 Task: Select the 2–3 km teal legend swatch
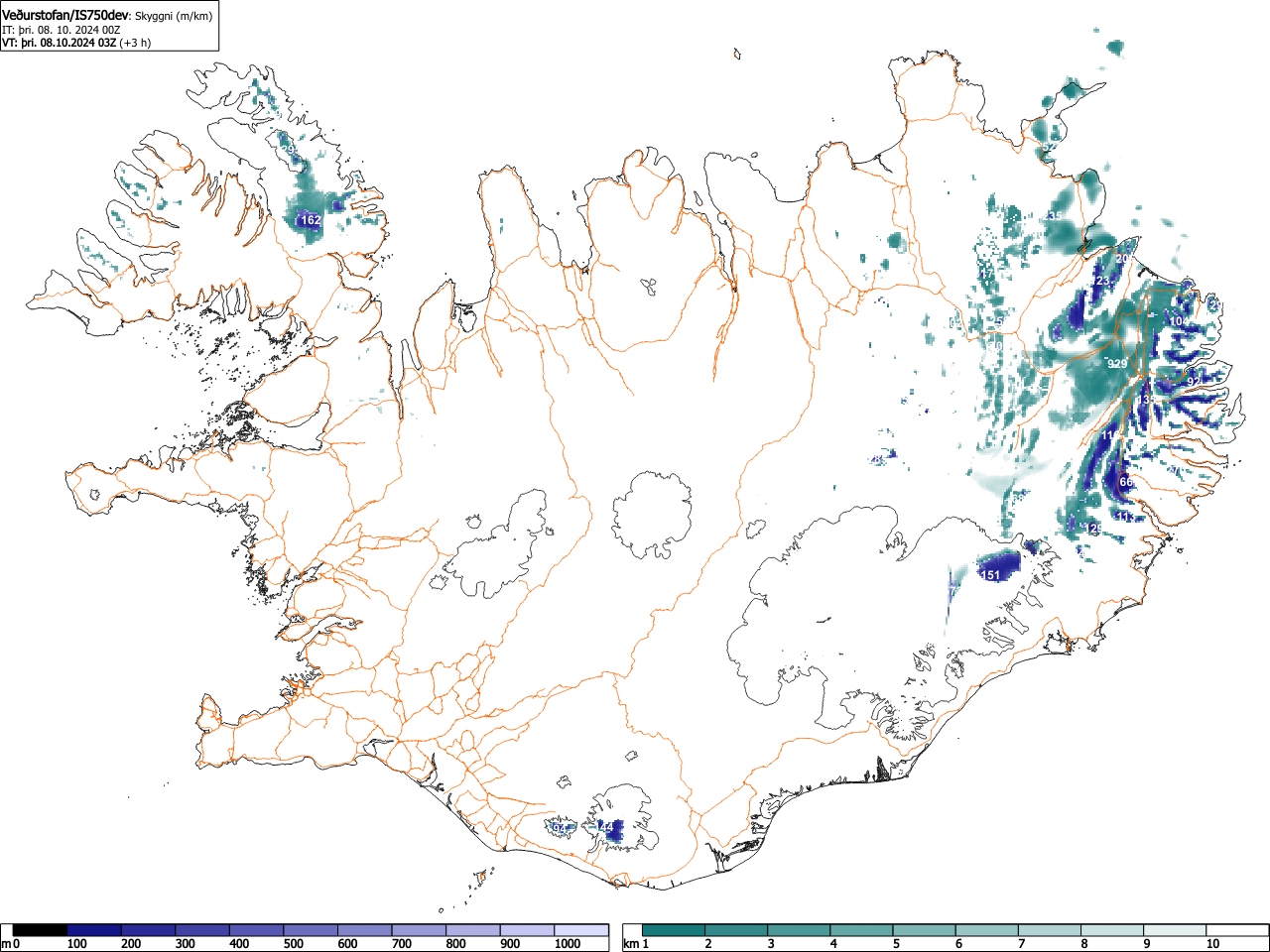point(738,930)
